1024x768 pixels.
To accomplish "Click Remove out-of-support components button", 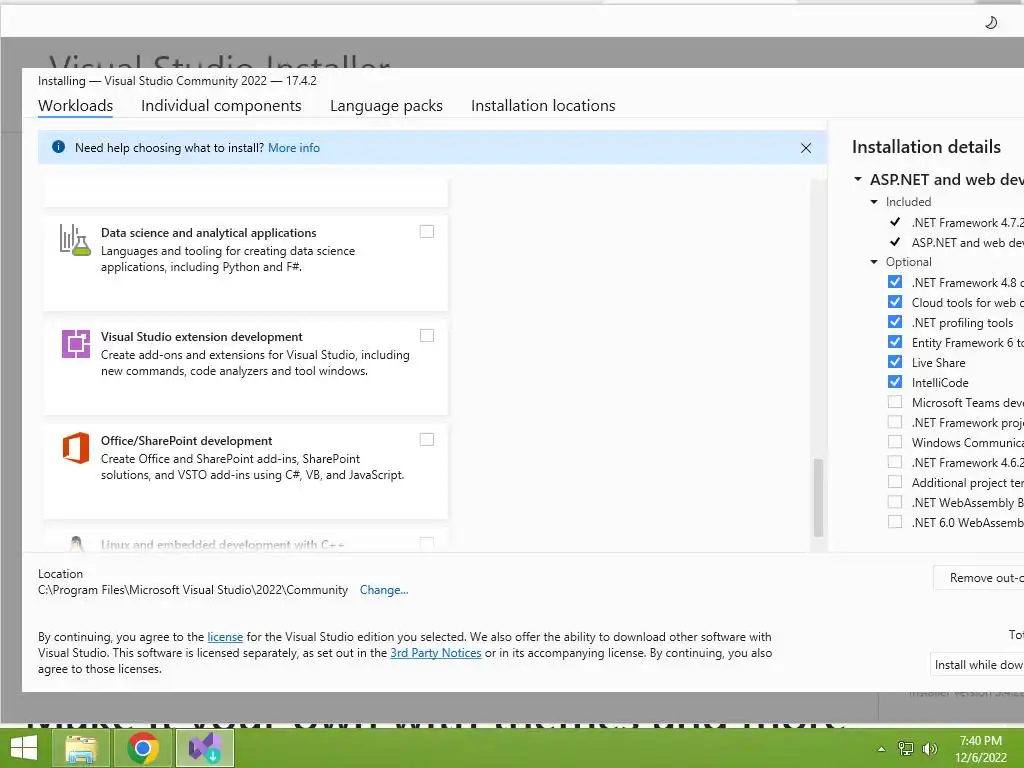I will pyautogui.click(x=979, y=578).
